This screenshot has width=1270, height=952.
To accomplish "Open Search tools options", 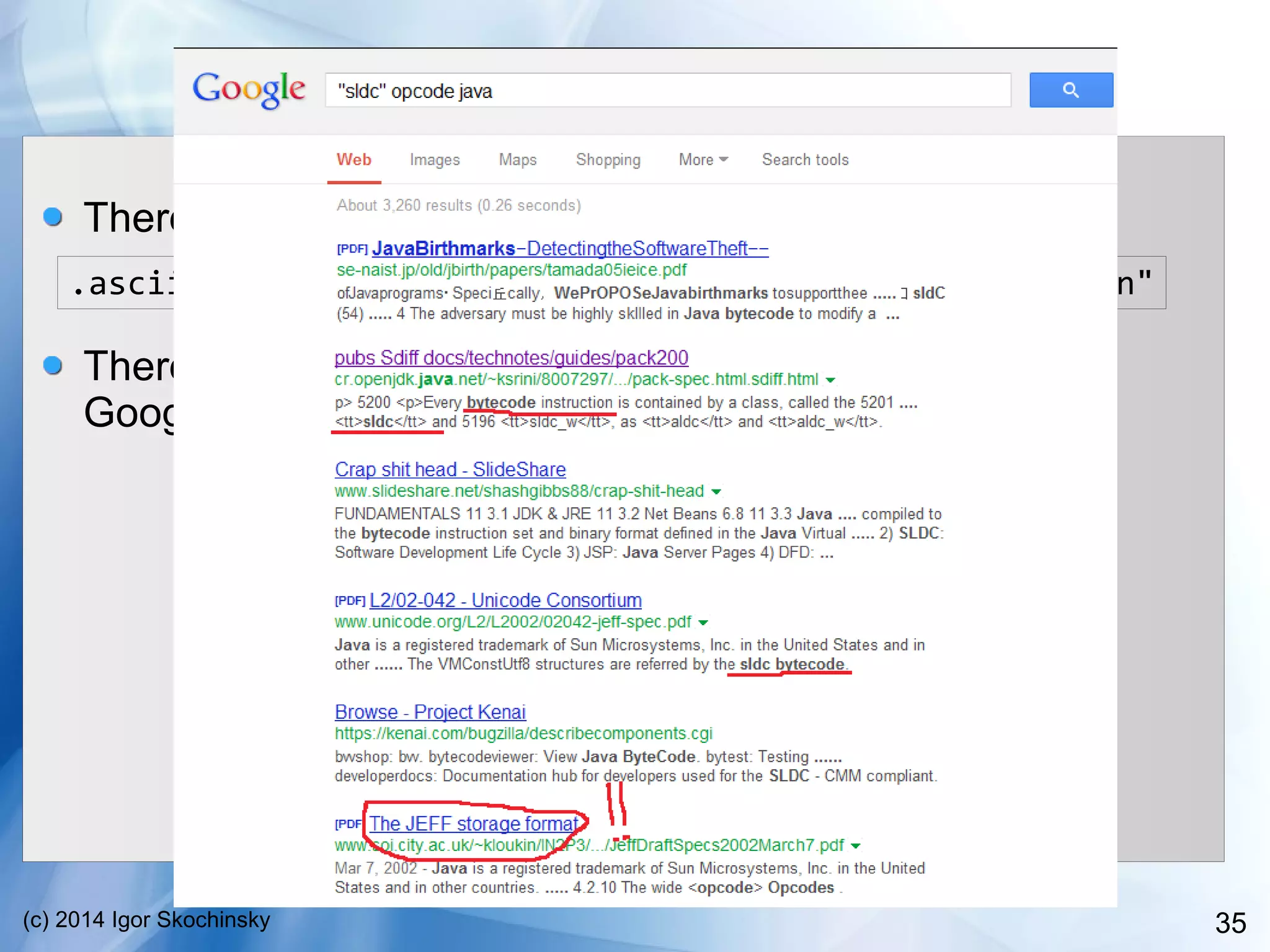I will tap(804, 160).
